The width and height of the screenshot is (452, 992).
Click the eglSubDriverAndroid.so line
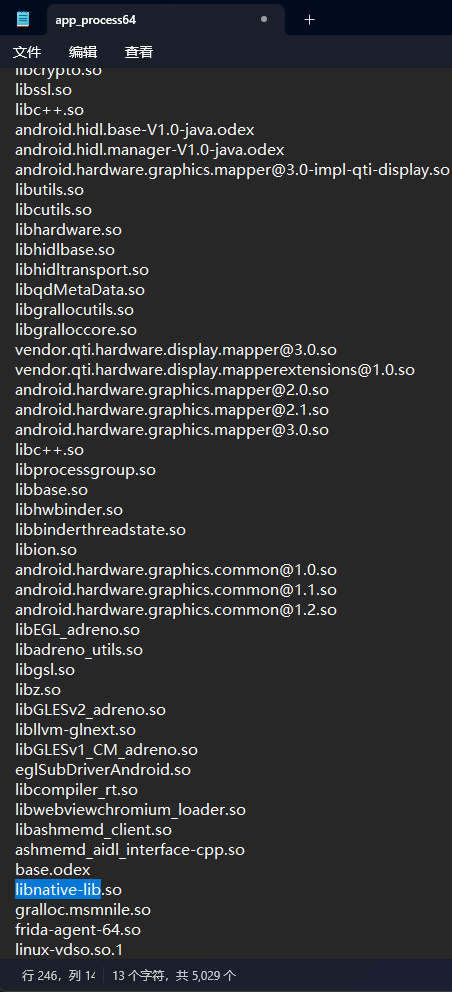pos(103,770)
